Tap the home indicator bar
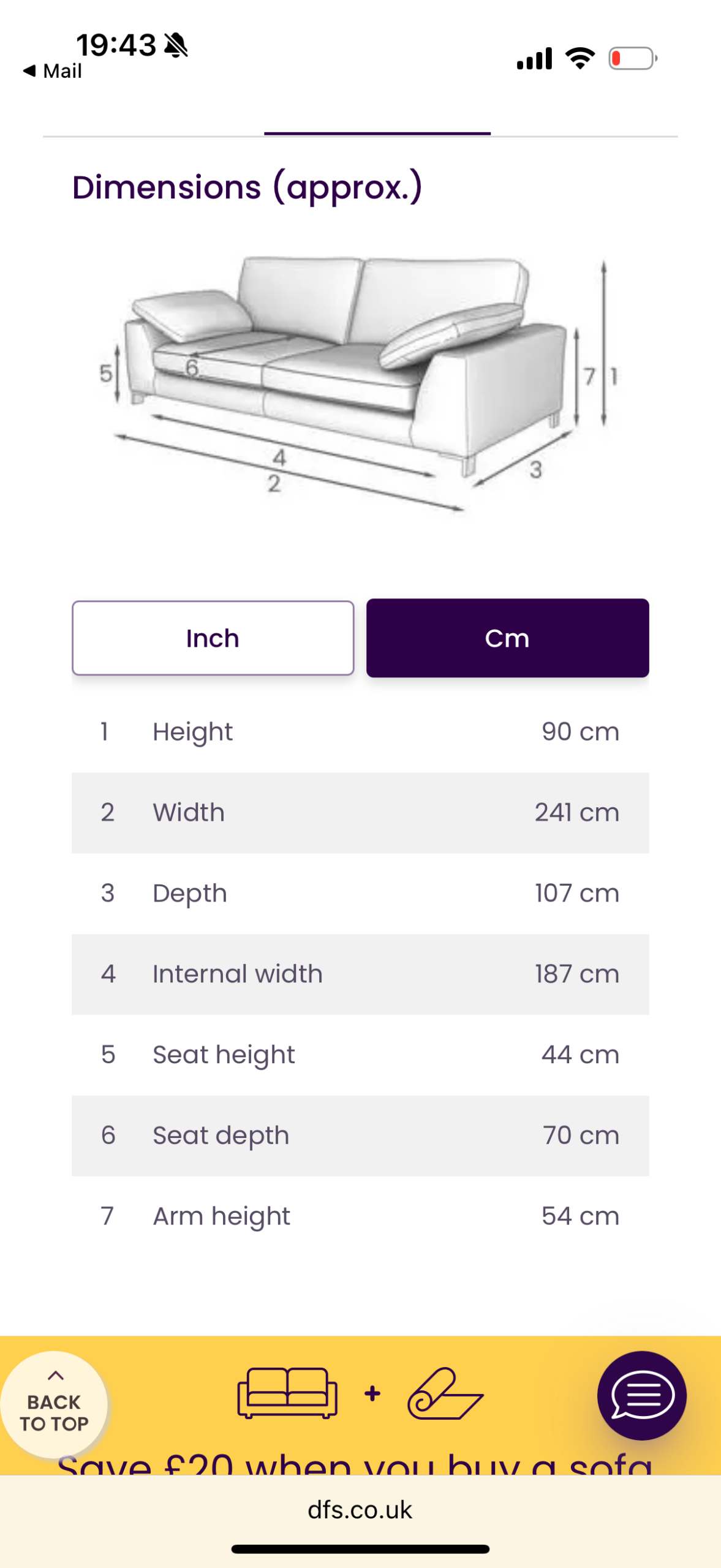This screenshot has height=1568, width=721. (x=360, y=1549)
